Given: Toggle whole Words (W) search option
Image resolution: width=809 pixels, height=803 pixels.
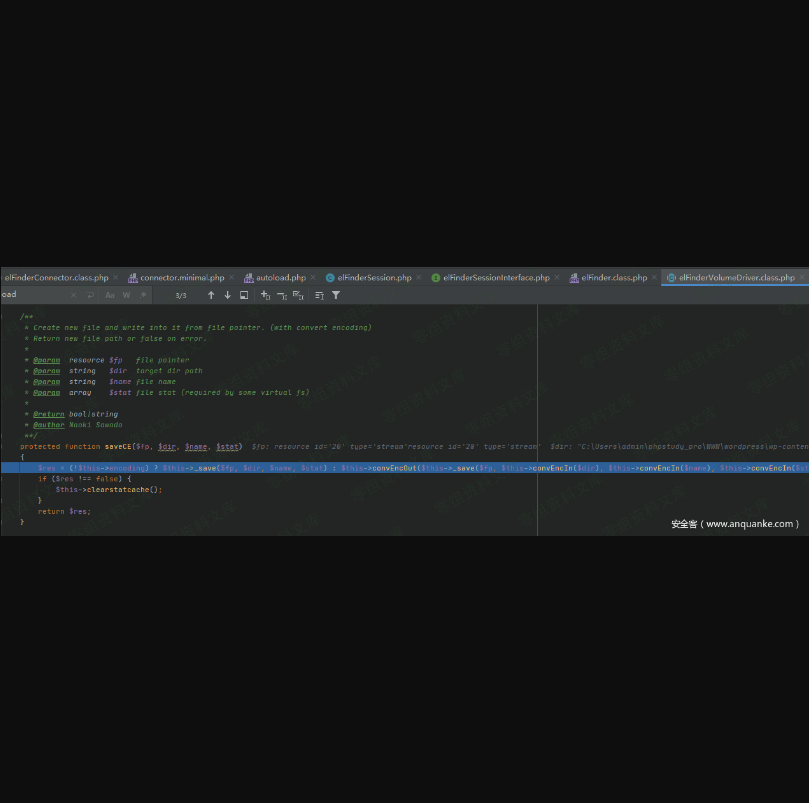Looking at the screenshot, I should tap(126, 295).
